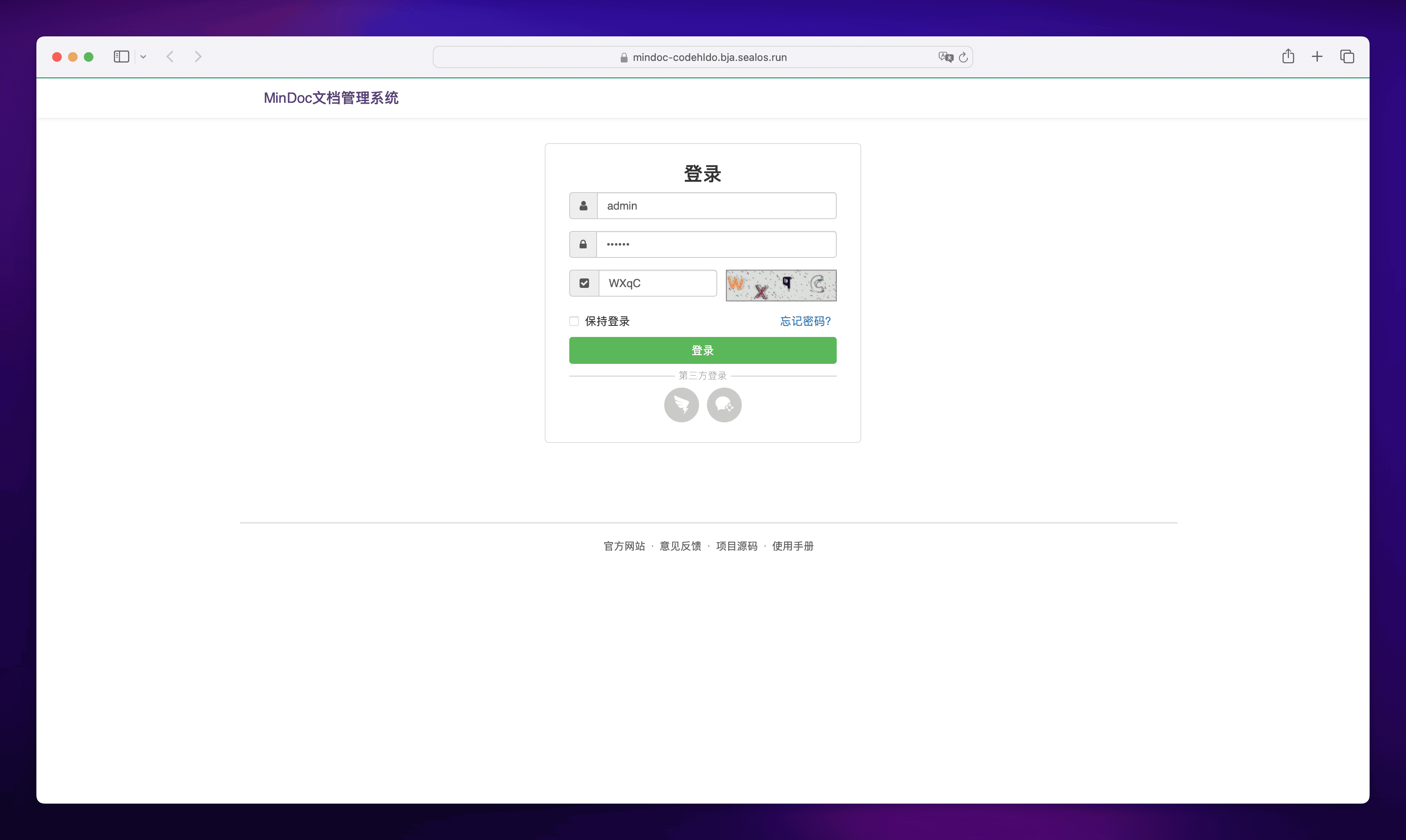The image size is (1406, 840).
Task: Click the WeChat Work login icon
Action: (724, 405)
